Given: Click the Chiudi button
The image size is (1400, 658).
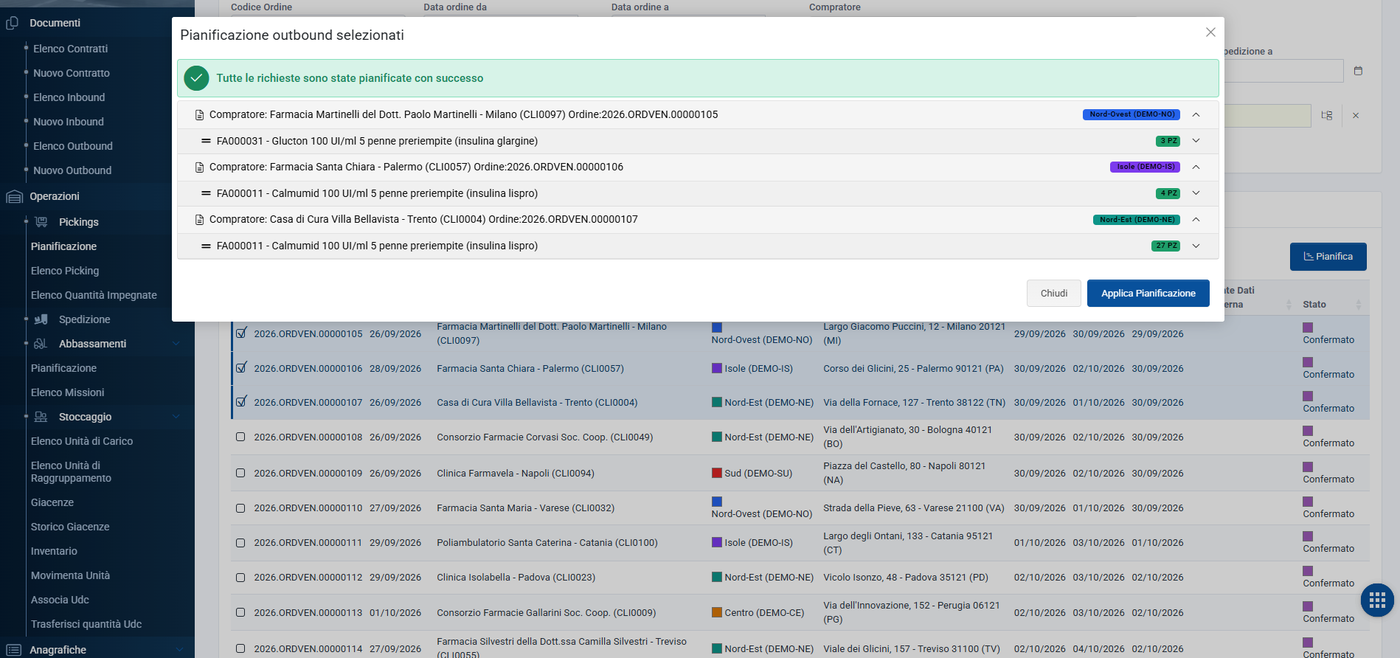Looking at the screenshot, I should (1054, 293).
